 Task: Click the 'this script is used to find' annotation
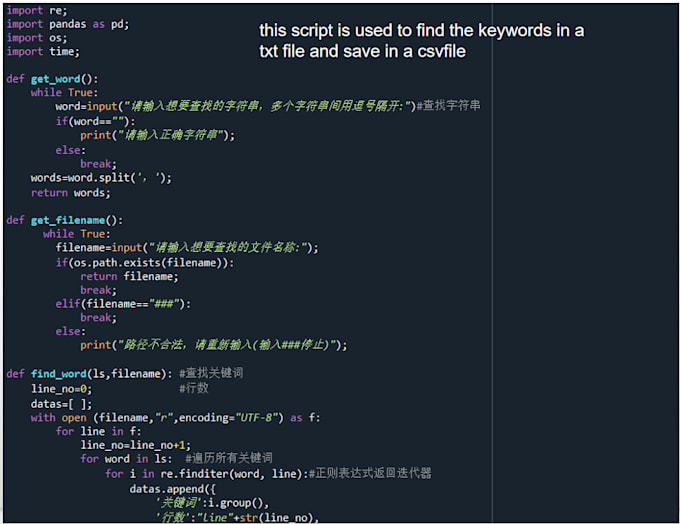click(x=422, y=31)
